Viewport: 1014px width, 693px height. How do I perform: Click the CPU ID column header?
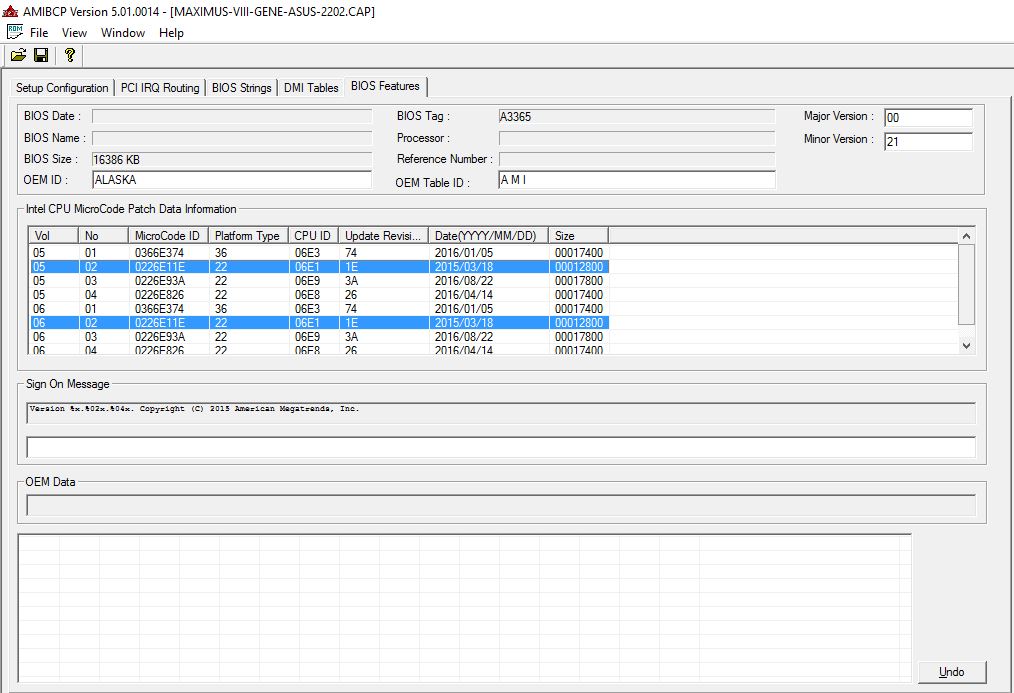tap(313, 235)
